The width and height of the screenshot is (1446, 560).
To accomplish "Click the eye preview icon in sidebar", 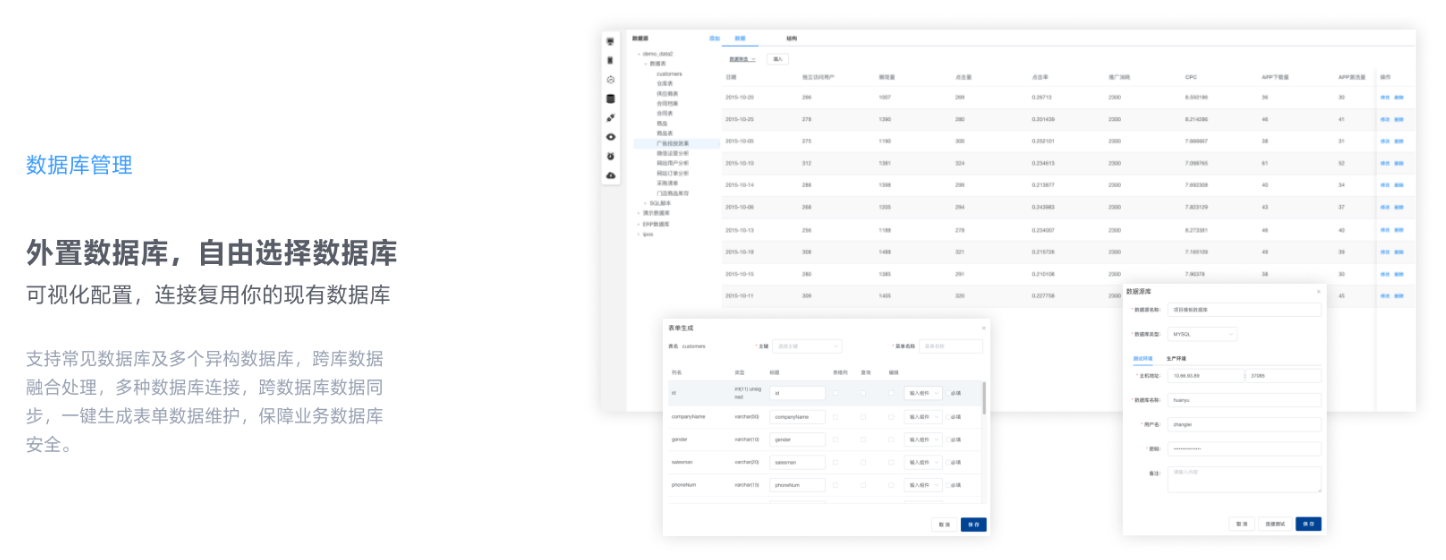I will [610, 137].
